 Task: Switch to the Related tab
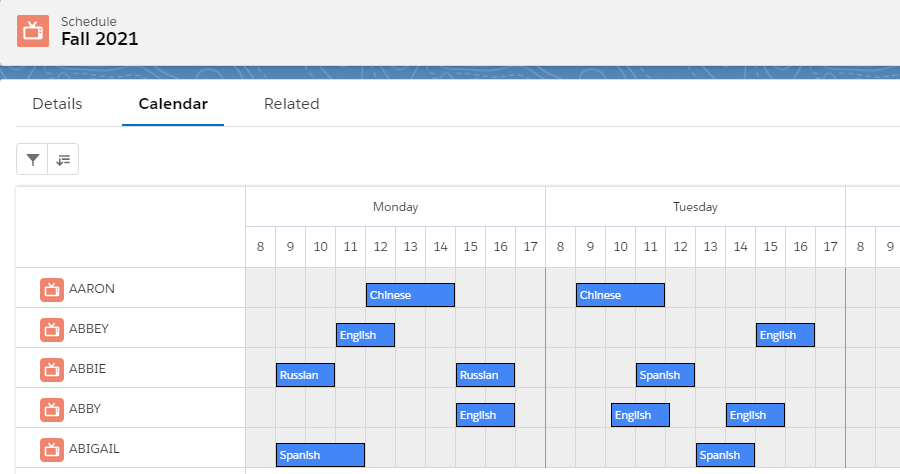pos(291,104)
